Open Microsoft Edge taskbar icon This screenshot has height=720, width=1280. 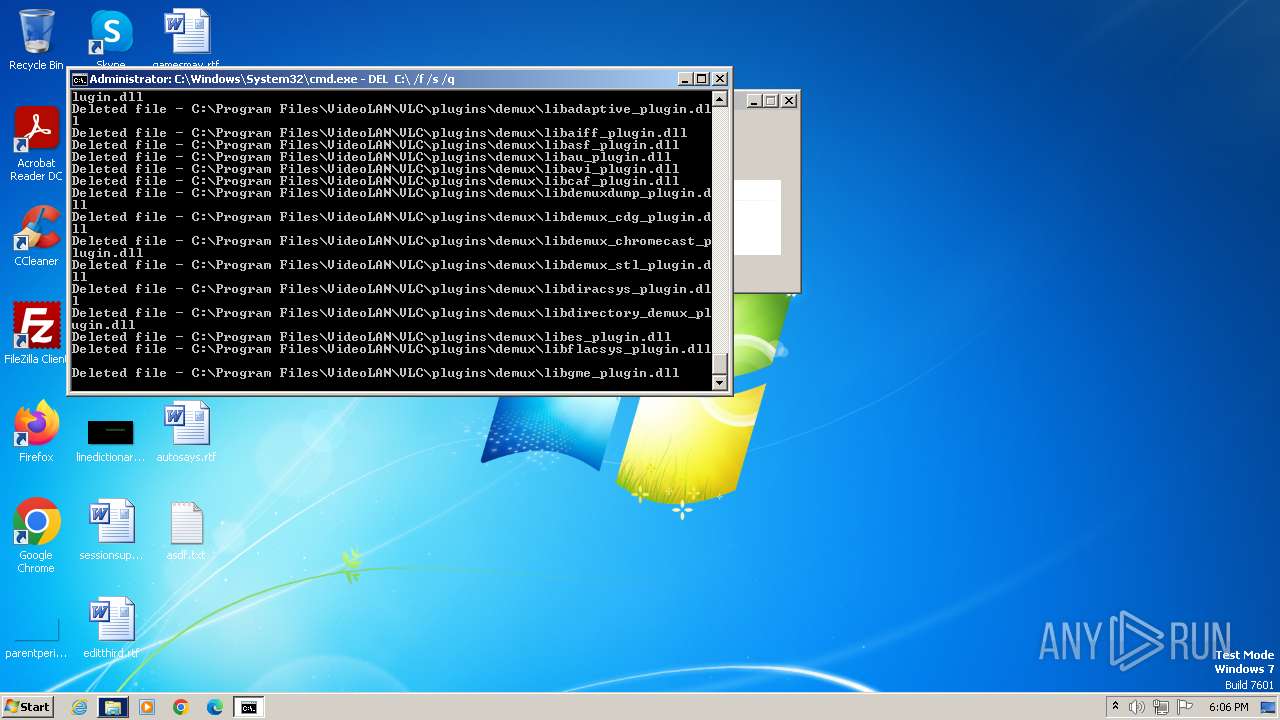tap(215, 707)
